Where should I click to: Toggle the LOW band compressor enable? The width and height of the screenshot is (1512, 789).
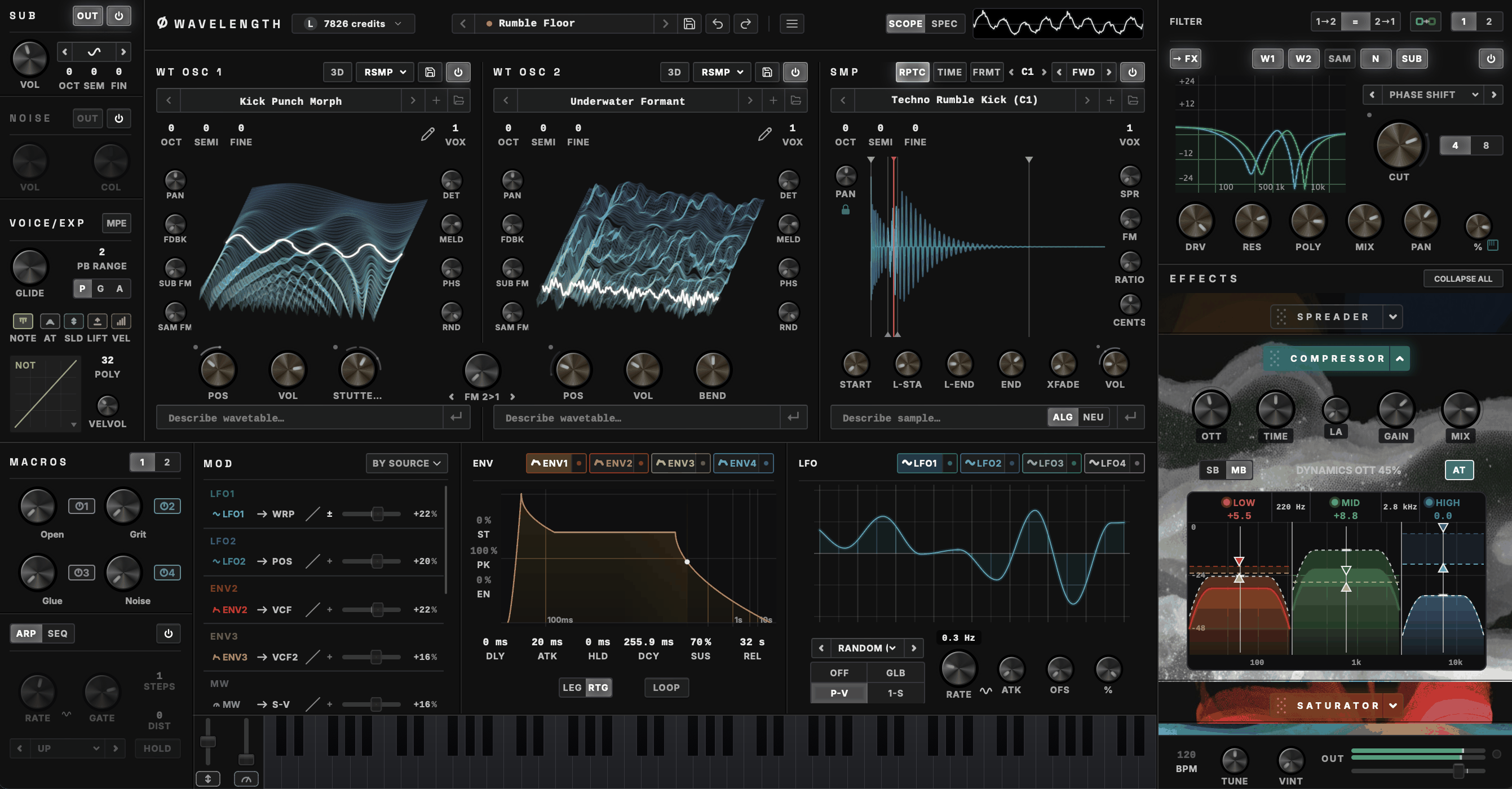1226,502
